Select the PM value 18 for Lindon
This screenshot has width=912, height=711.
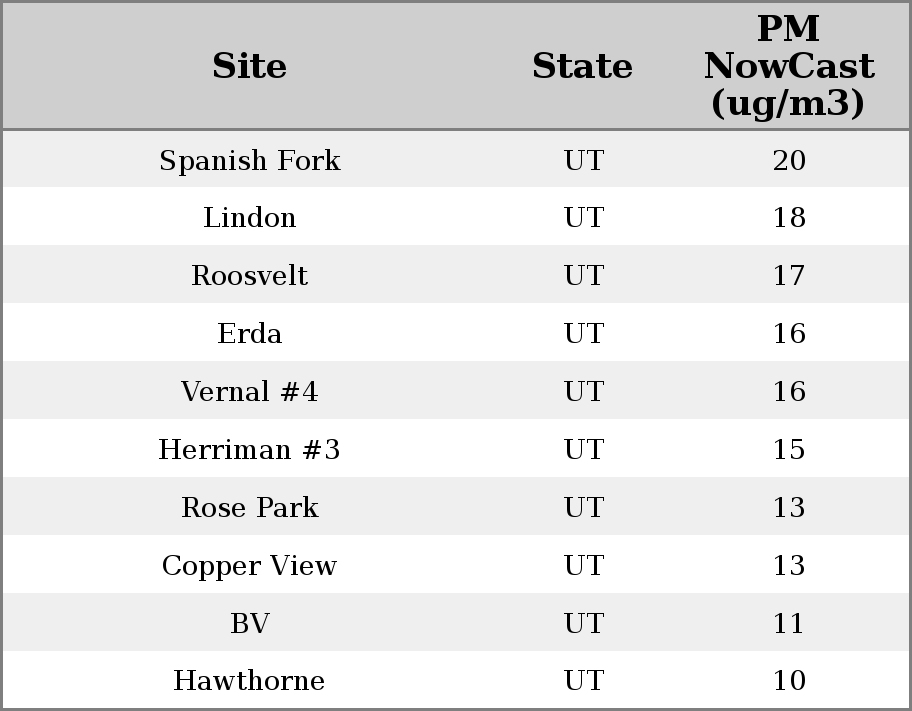coord(788,218)
